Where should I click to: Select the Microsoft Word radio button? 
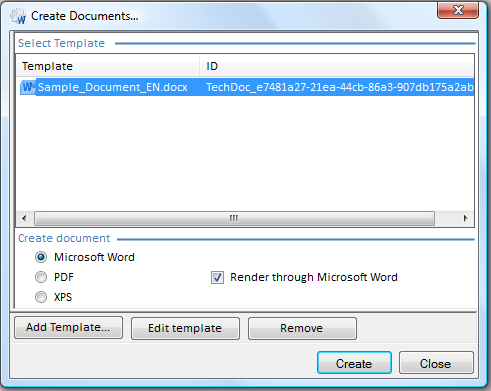[41, 257]
